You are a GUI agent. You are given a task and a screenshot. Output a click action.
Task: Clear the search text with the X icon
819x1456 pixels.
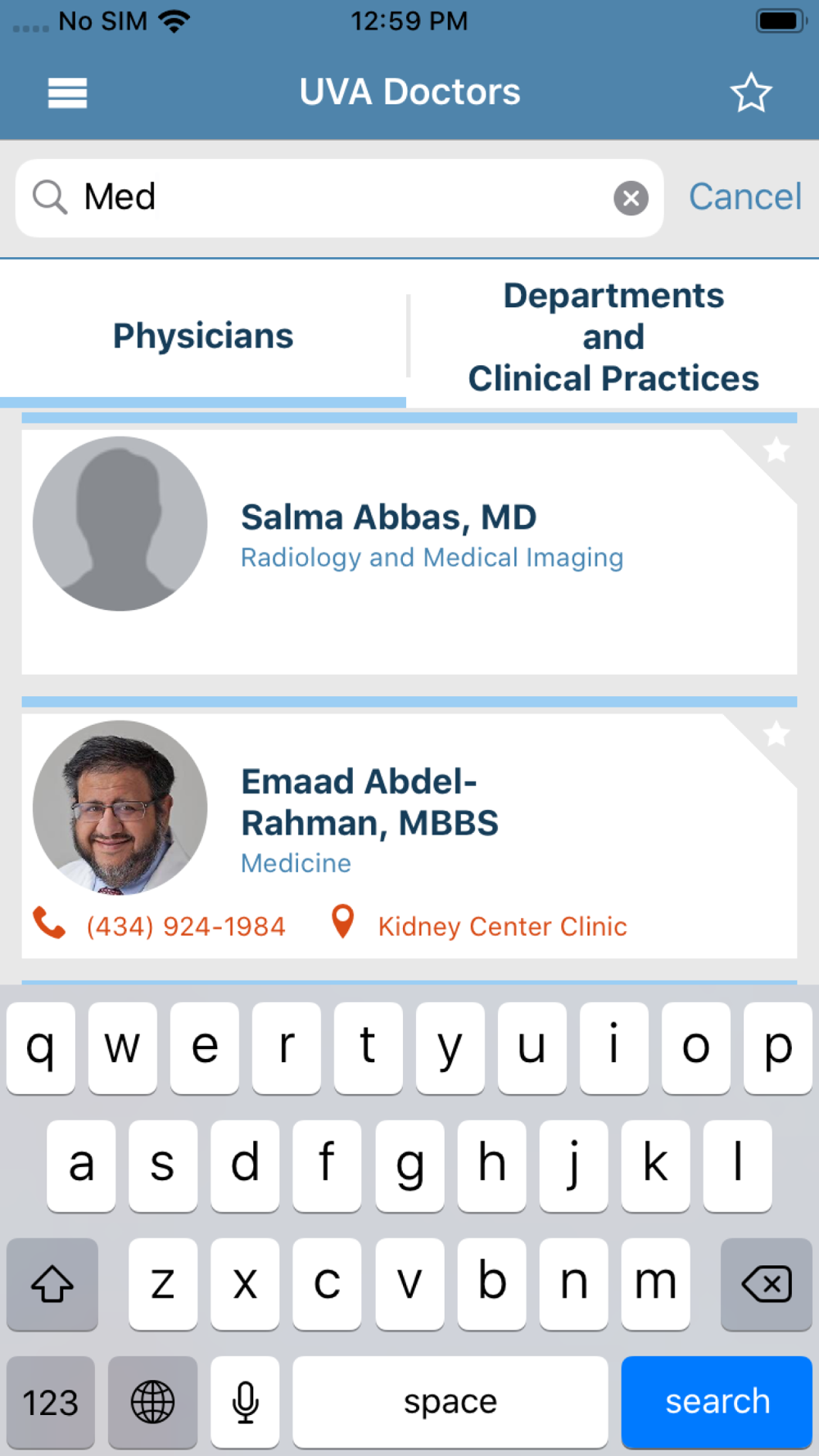tap(631, 198)
